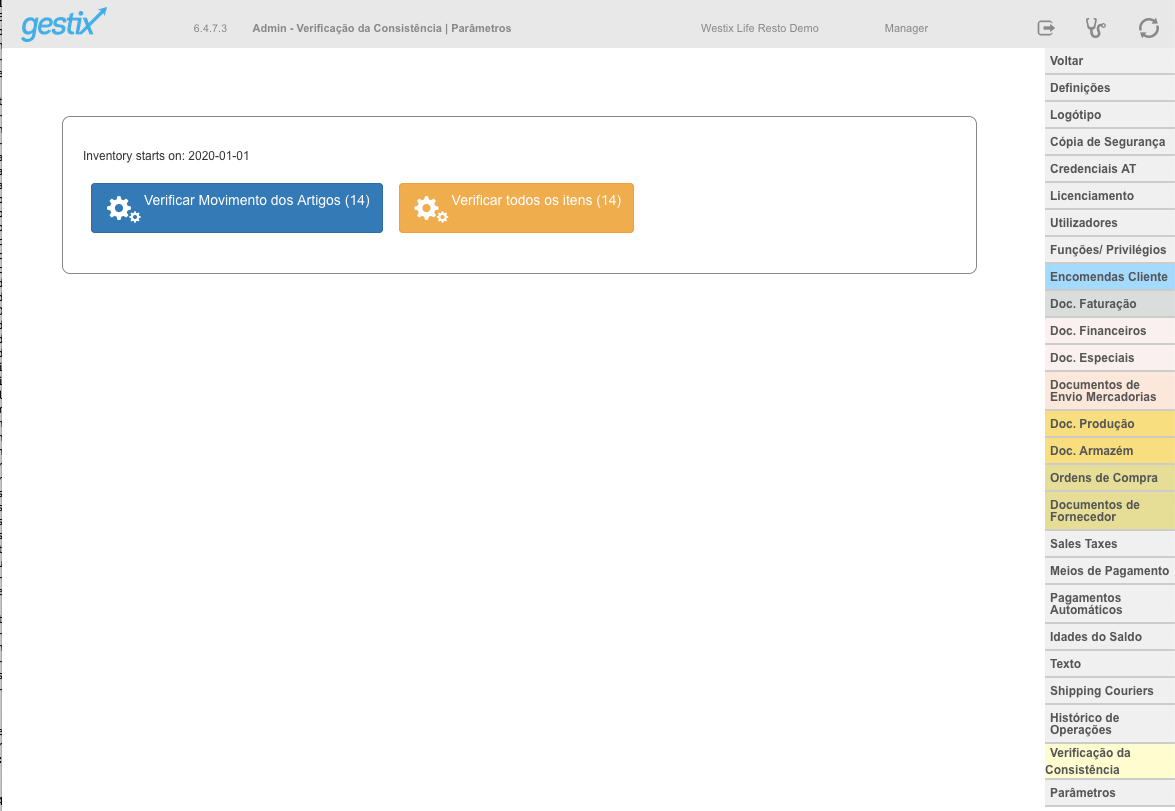Open Idades do Saldo

coord(1109,636)
